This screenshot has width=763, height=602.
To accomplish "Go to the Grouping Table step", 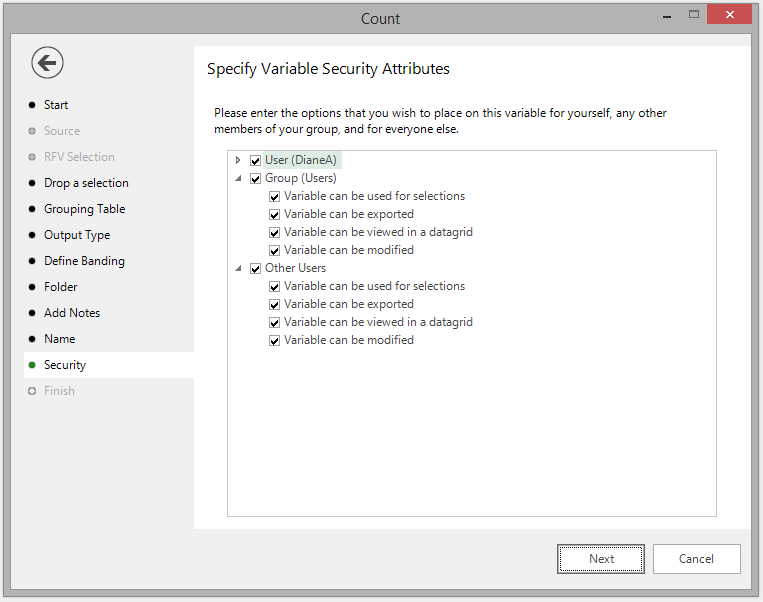I will tap(85, 209).
